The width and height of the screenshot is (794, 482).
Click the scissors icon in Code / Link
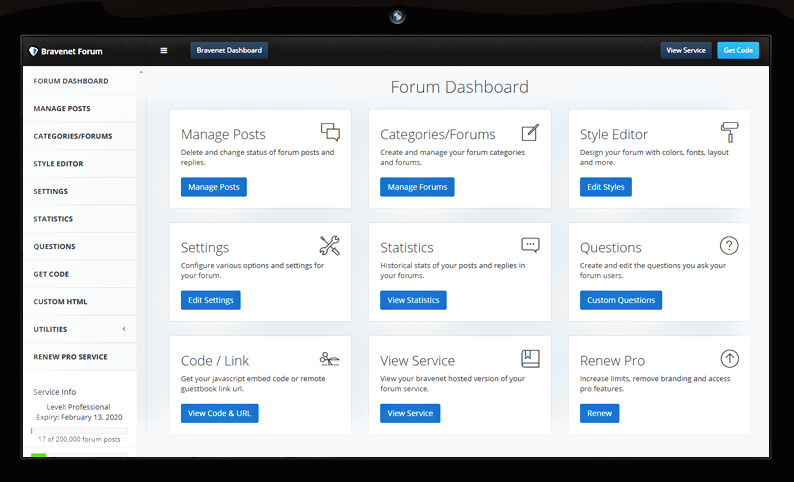pos(330,358)
